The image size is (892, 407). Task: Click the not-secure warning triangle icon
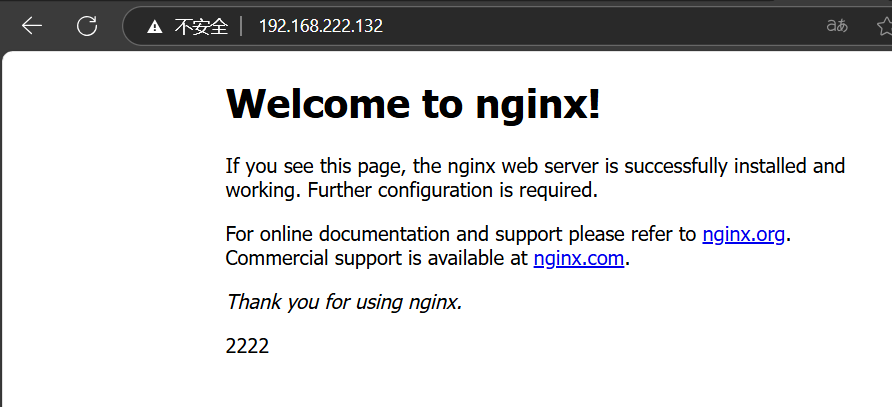click(x=154, y=26)
